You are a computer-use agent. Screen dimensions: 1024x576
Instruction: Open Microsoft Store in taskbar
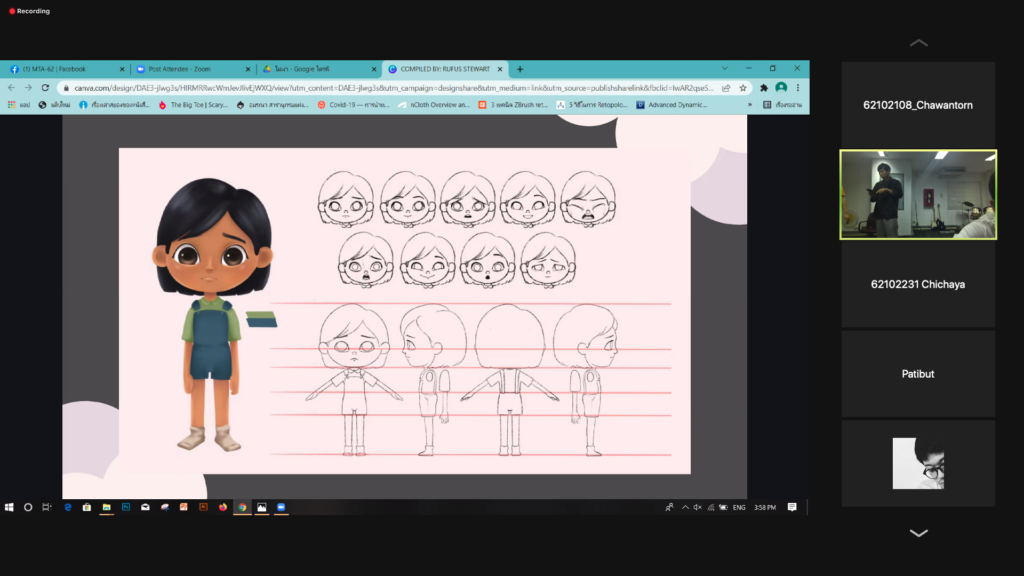87,507
